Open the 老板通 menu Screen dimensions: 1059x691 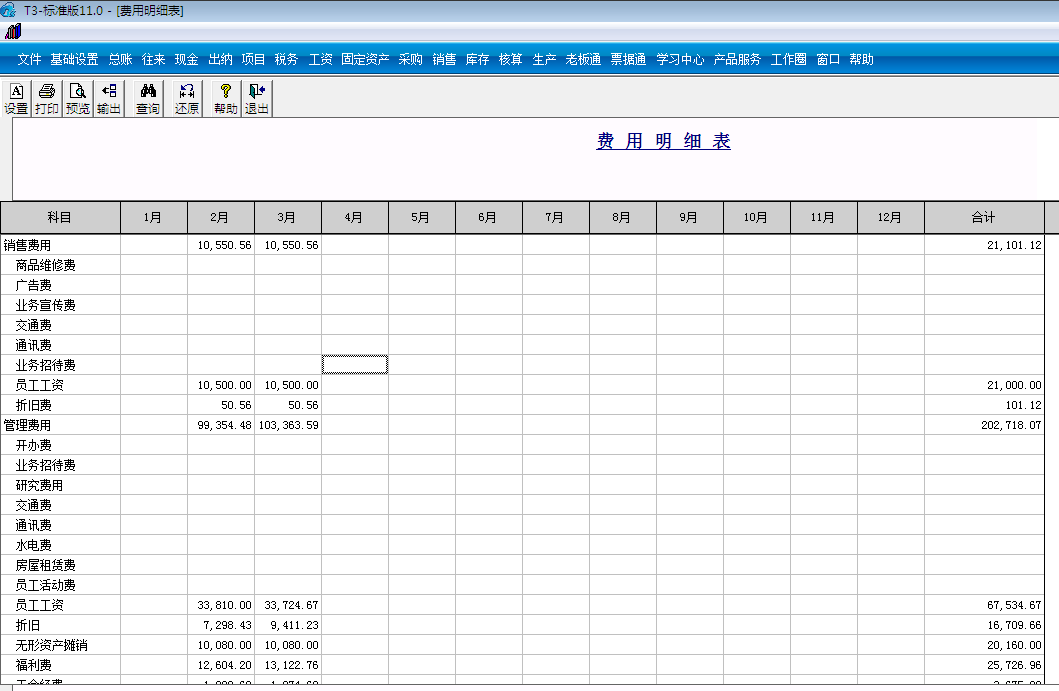coord(581,59)
